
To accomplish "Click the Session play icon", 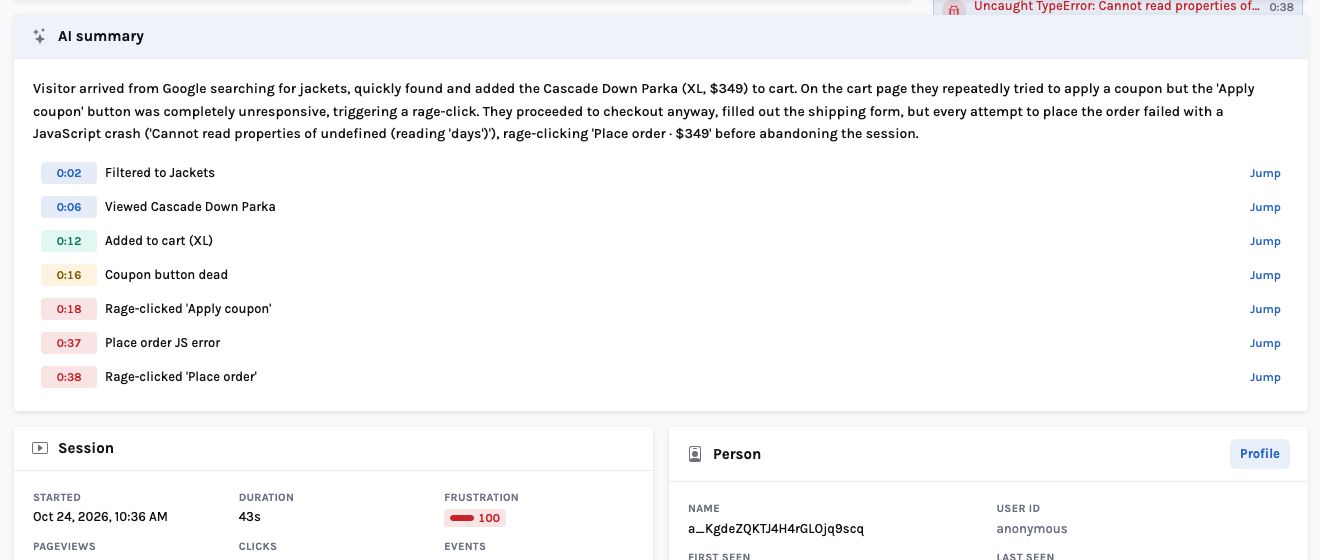I will pyautogui.click(x=40, y=448).
